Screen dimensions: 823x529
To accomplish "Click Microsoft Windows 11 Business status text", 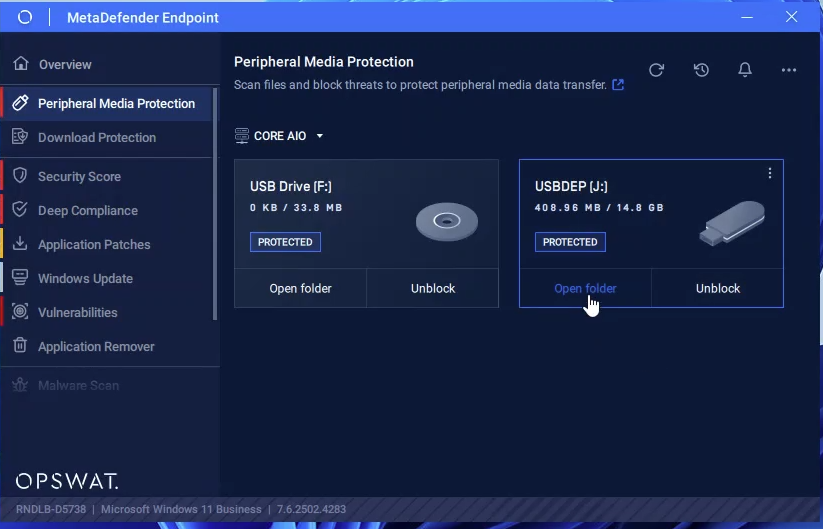I will [x=181, y=509].
